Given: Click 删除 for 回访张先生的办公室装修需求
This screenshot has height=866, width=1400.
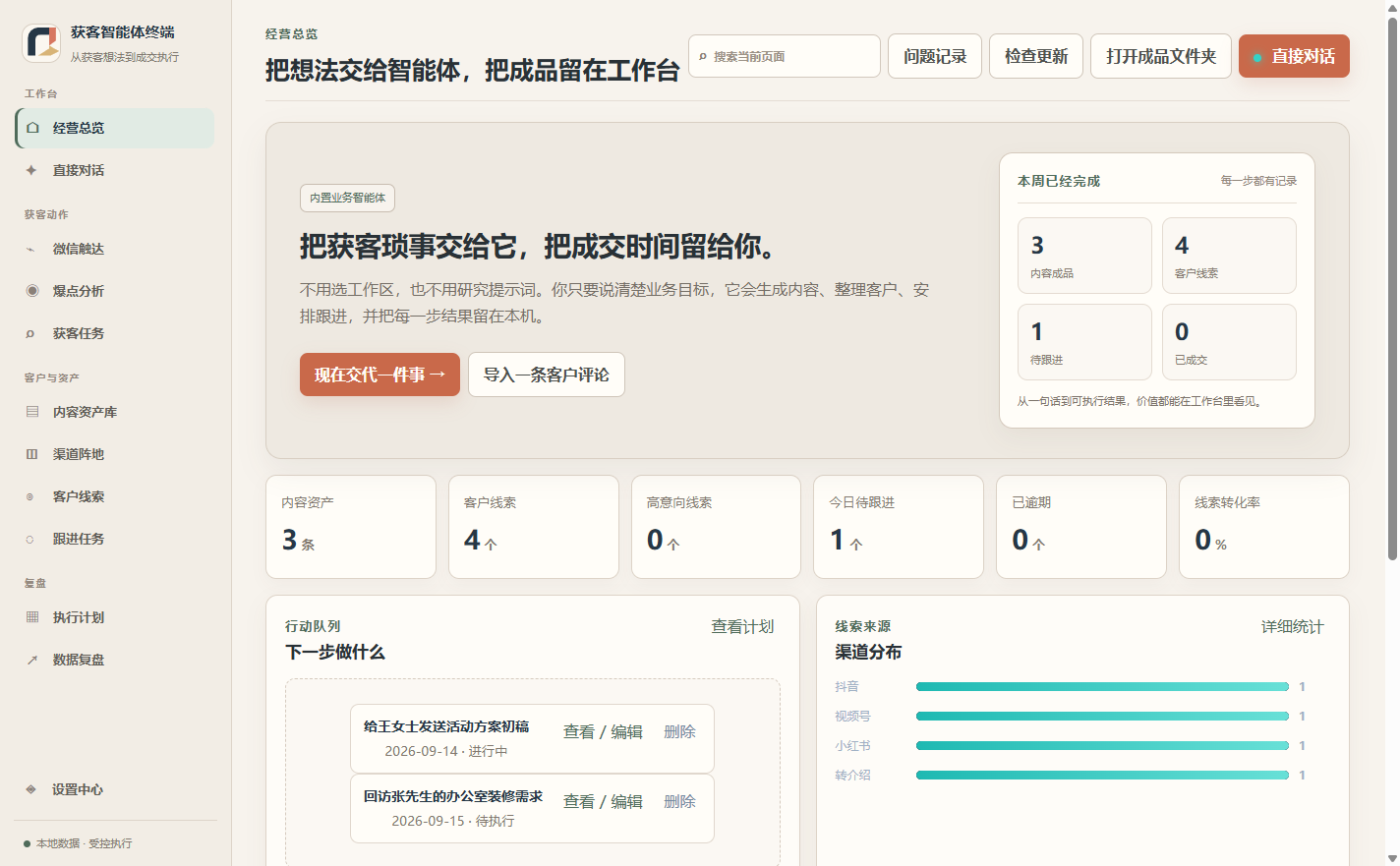Looking at the screenshot, I should pyautogui.click(x=679, y=801).
